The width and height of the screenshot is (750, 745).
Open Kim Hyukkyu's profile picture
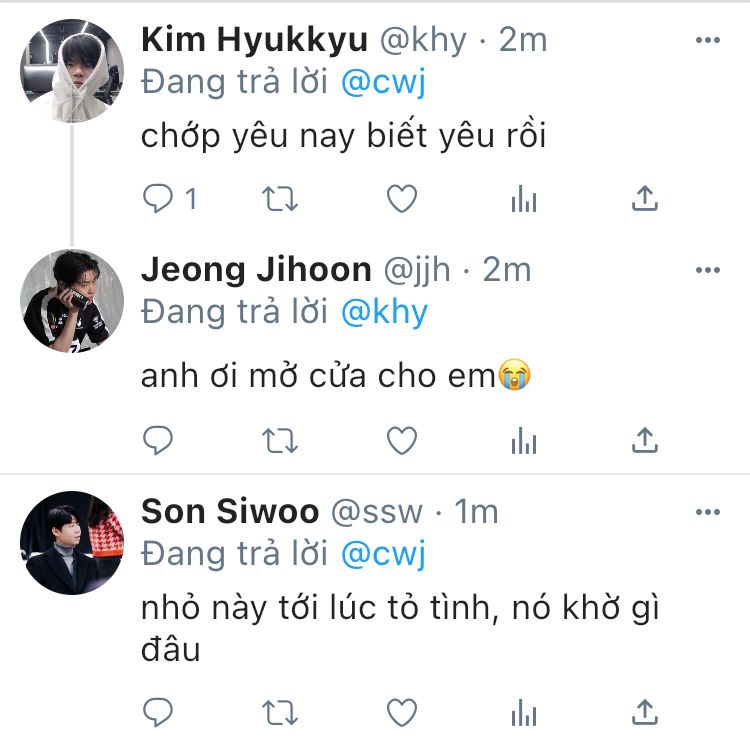pyautogui.click(x=72, y=71)
